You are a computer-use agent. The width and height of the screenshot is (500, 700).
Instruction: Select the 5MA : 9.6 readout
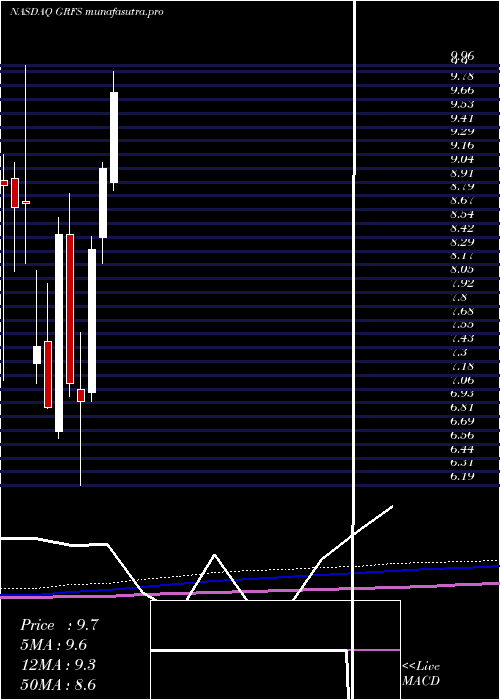tap(54, 645)
